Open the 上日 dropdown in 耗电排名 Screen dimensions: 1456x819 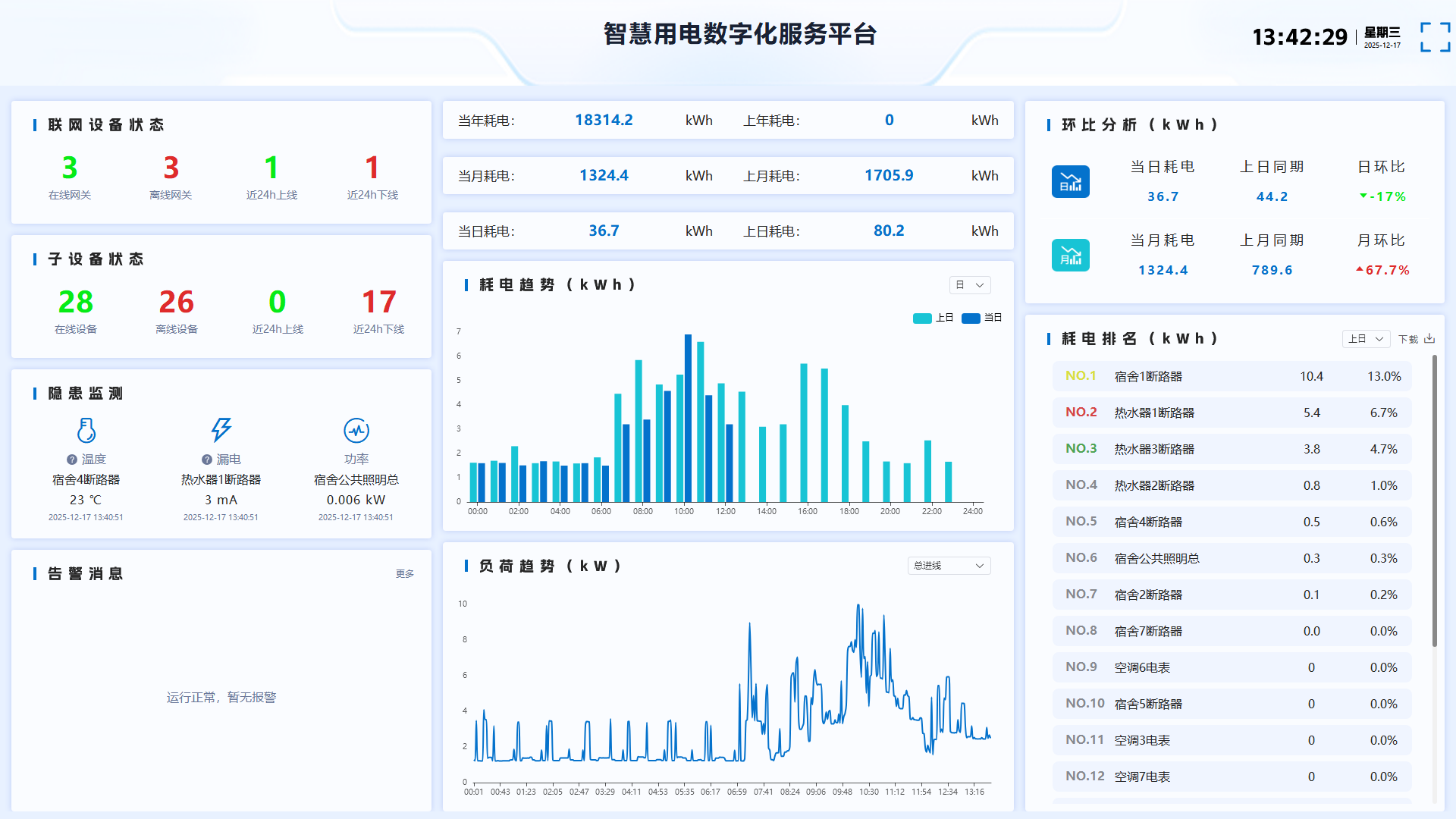coord(1366,339)
